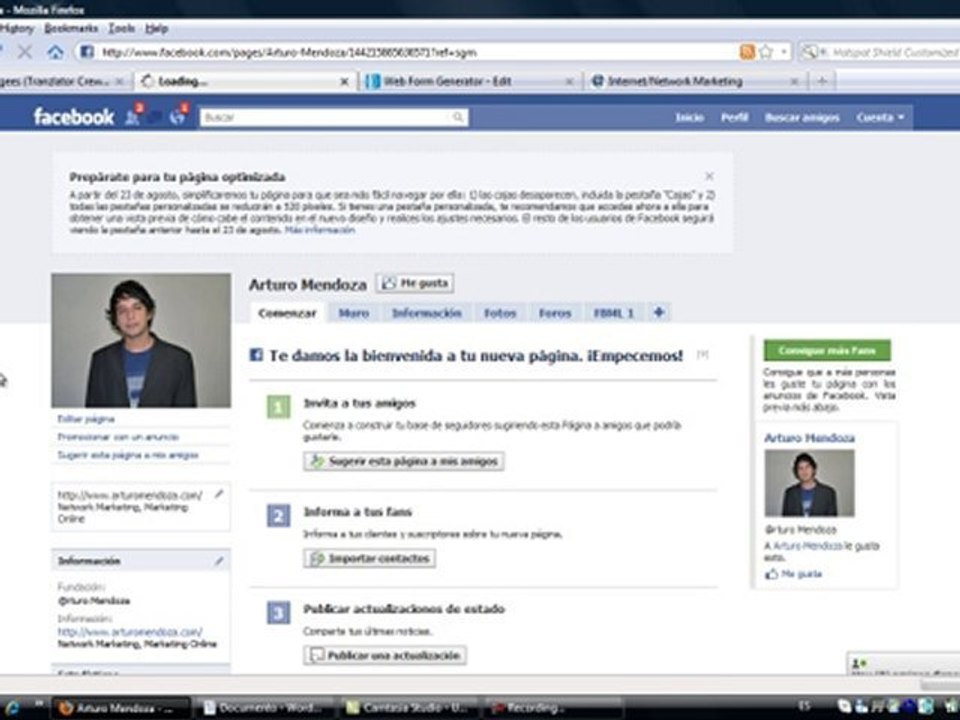Switch to Internet/Network Marketing browser tab
The height and width of the screenshot is (720, 960).
coord(695,81)
